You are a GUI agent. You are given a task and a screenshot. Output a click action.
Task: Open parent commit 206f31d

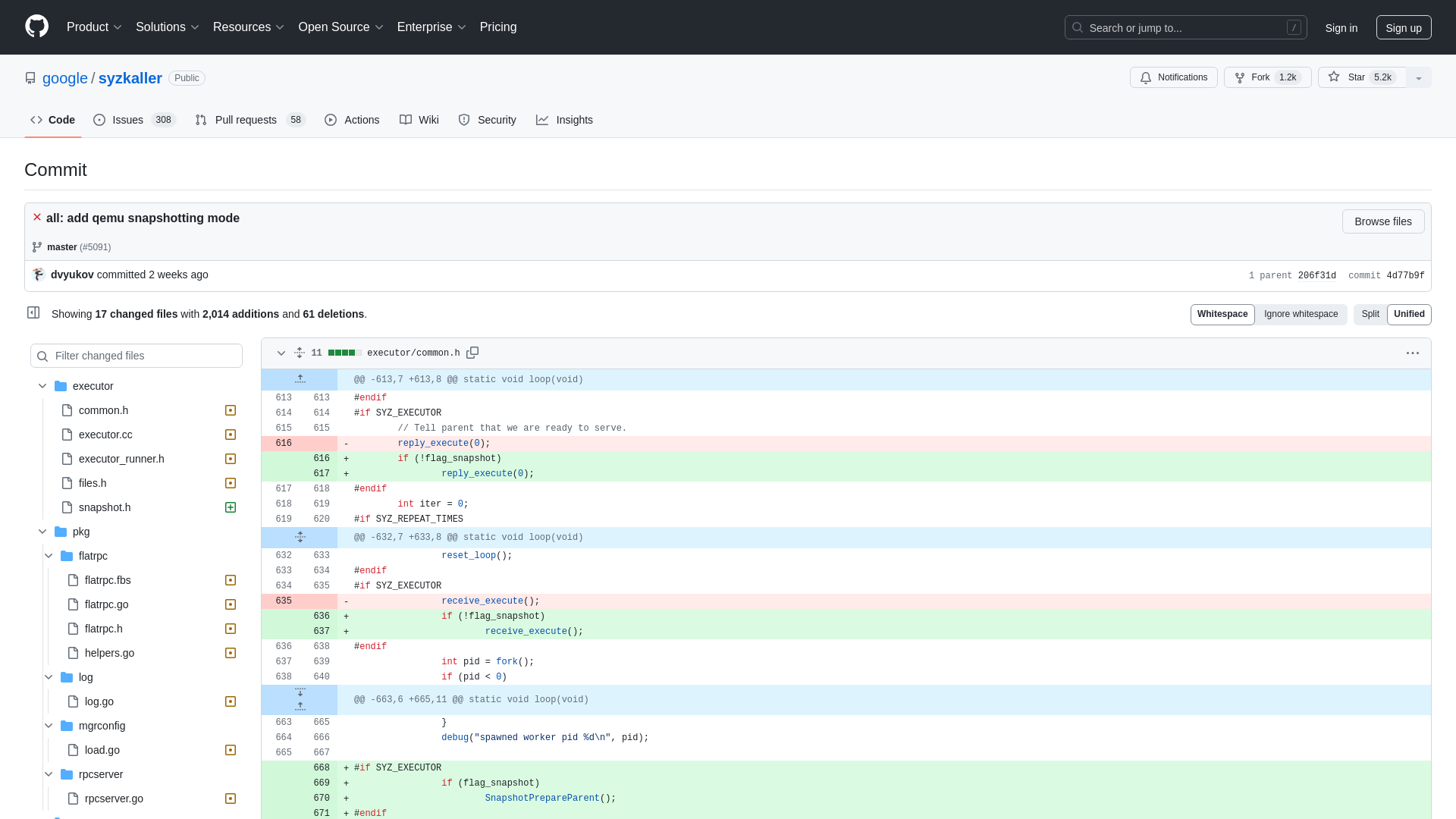point(1316,275)
